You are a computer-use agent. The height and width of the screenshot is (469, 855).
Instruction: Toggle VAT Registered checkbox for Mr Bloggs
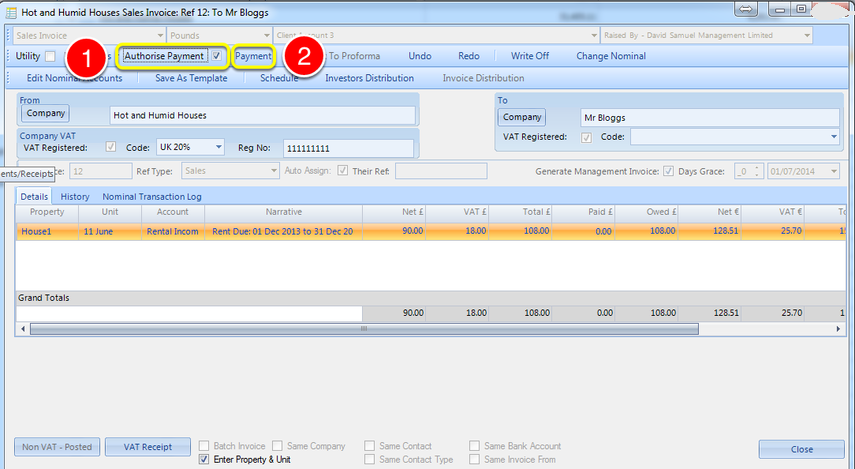point(586,137)
